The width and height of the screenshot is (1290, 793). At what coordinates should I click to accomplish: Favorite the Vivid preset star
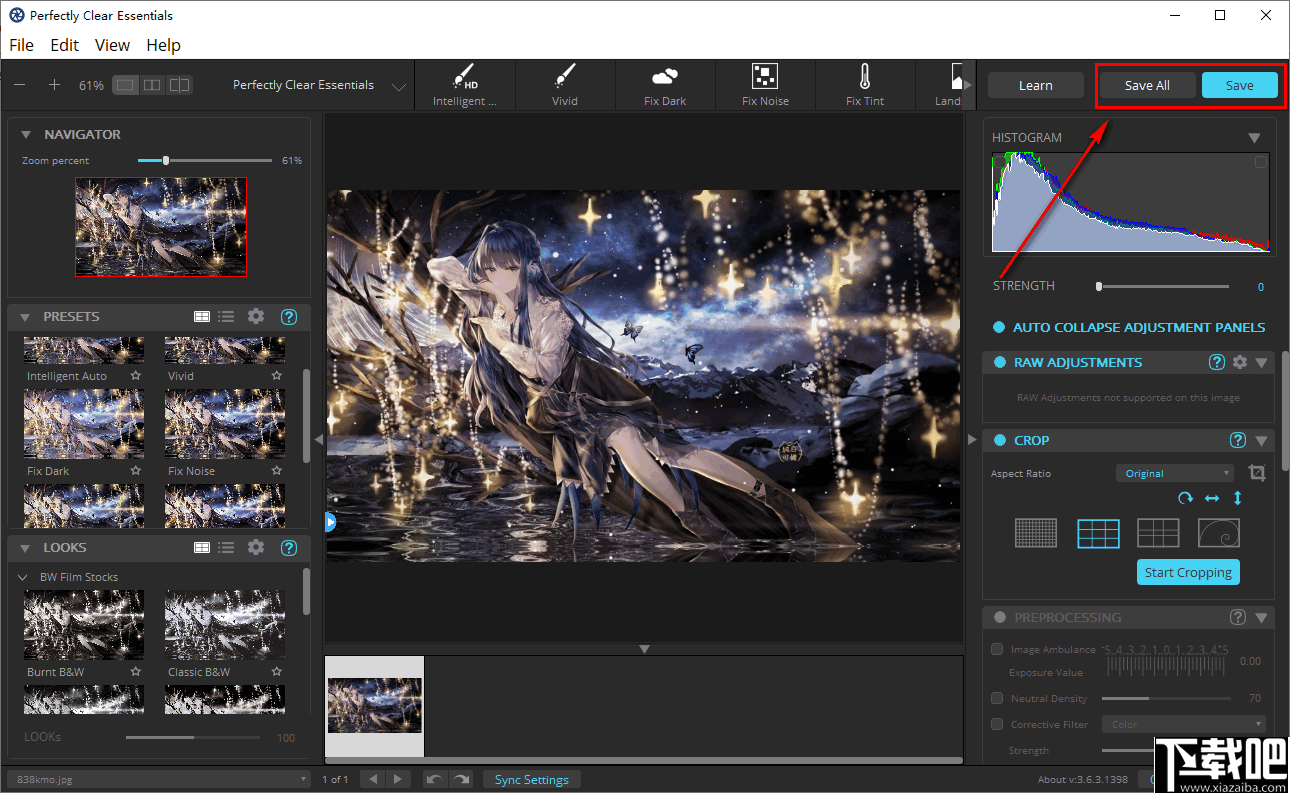tap(276, 376)
